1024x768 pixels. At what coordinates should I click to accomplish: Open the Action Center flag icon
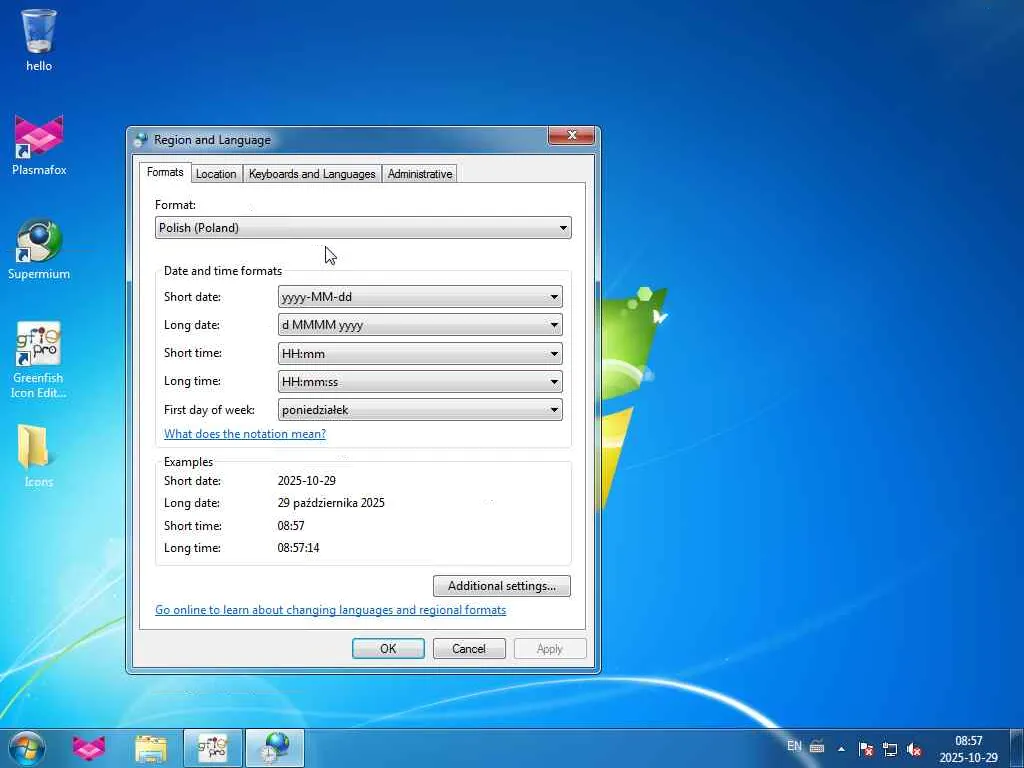click(x=866, y=749)
